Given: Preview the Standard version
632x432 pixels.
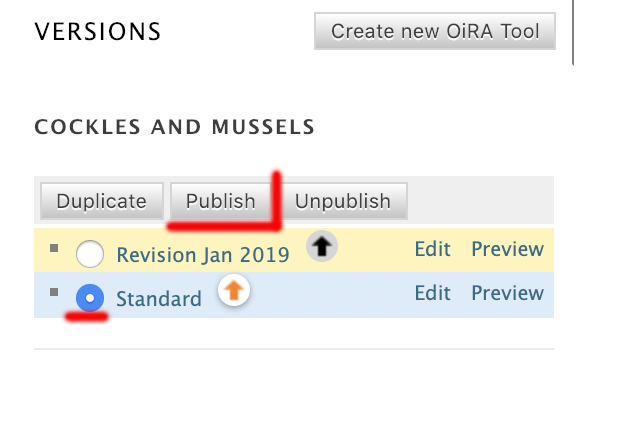Looking at the screenshot, I should click(x=508, y=293).
